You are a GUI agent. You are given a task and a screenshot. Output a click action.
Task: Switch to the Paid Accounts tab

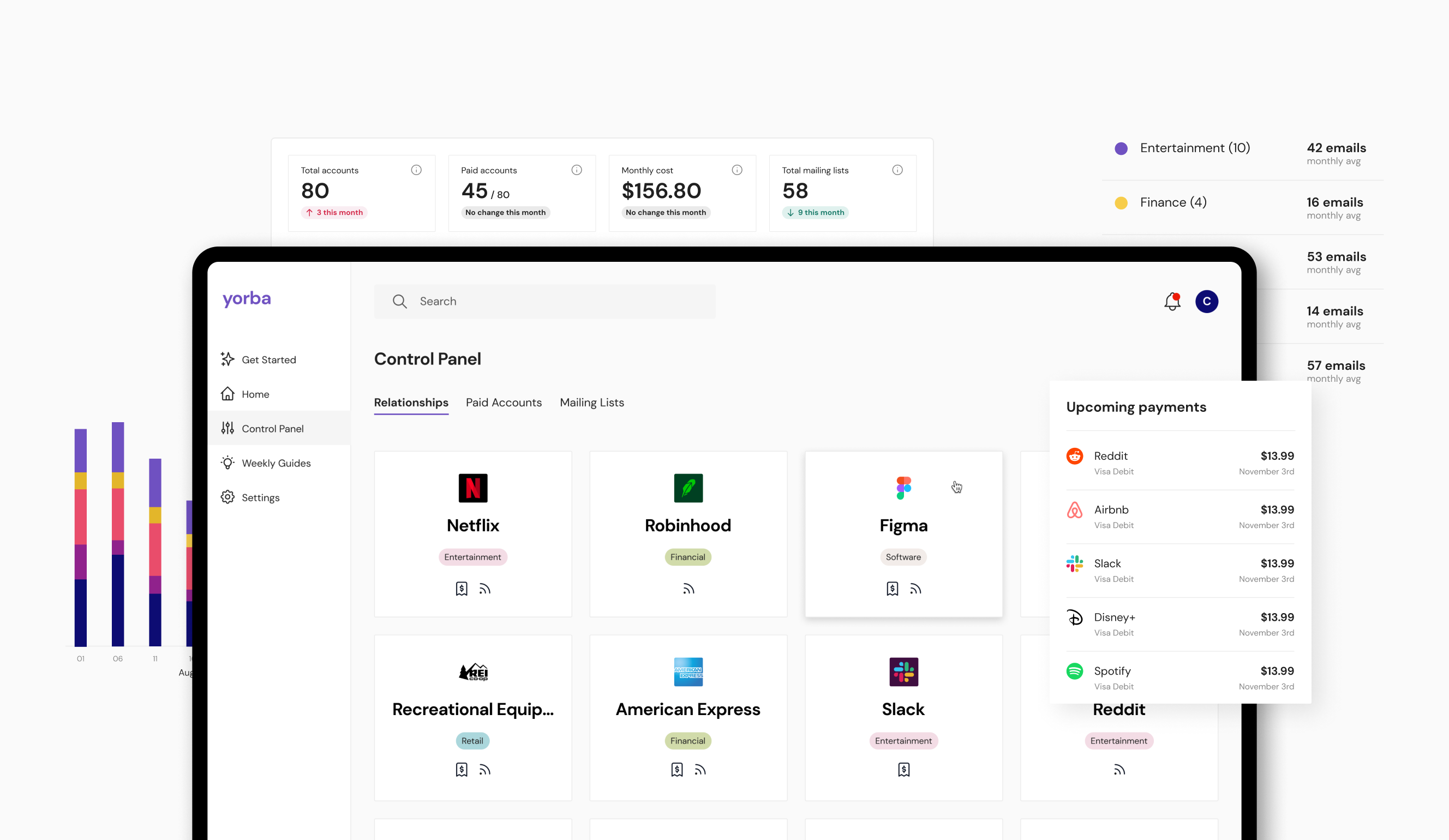[504, 403]
